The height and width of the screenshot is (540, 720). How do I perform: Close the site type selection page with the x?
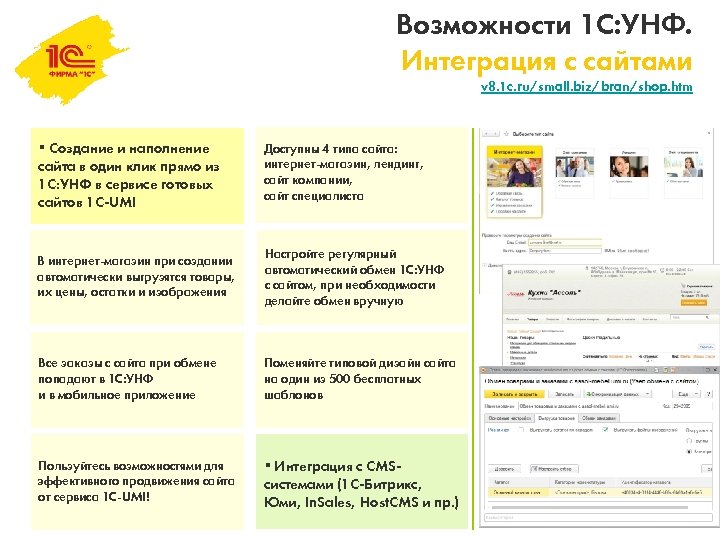pos(711,133)
